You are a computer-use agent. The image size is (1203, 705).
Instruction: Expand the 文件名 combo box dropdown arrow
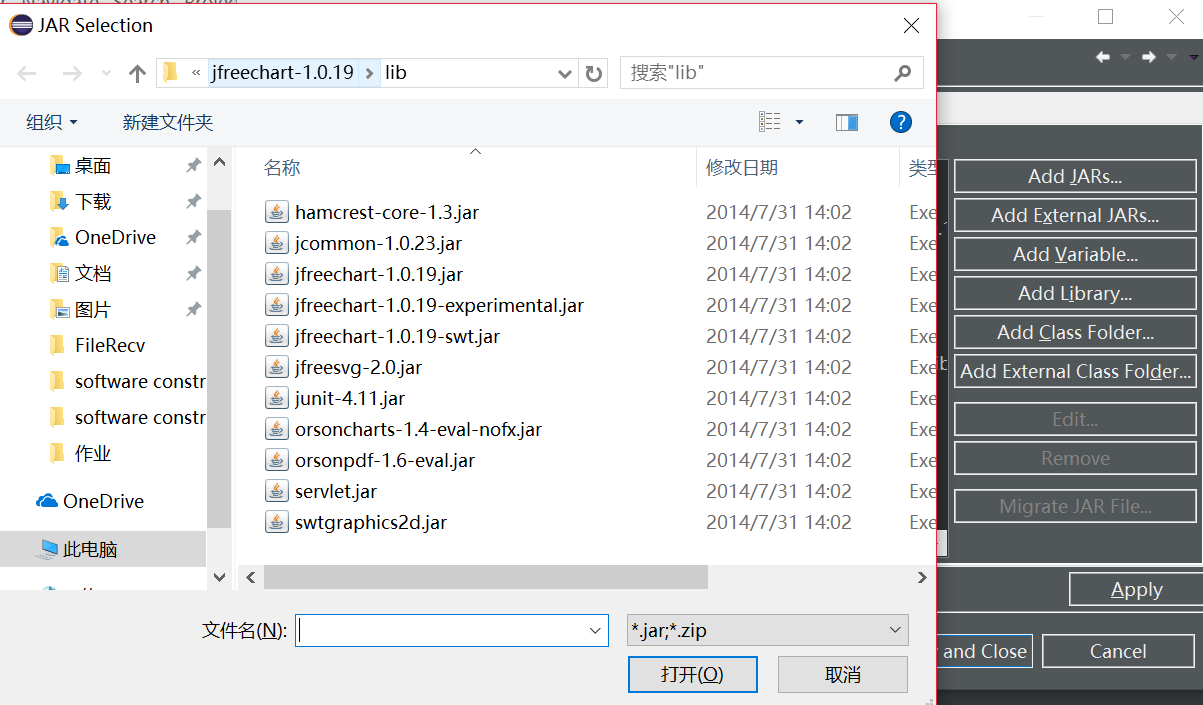[596, 630]
